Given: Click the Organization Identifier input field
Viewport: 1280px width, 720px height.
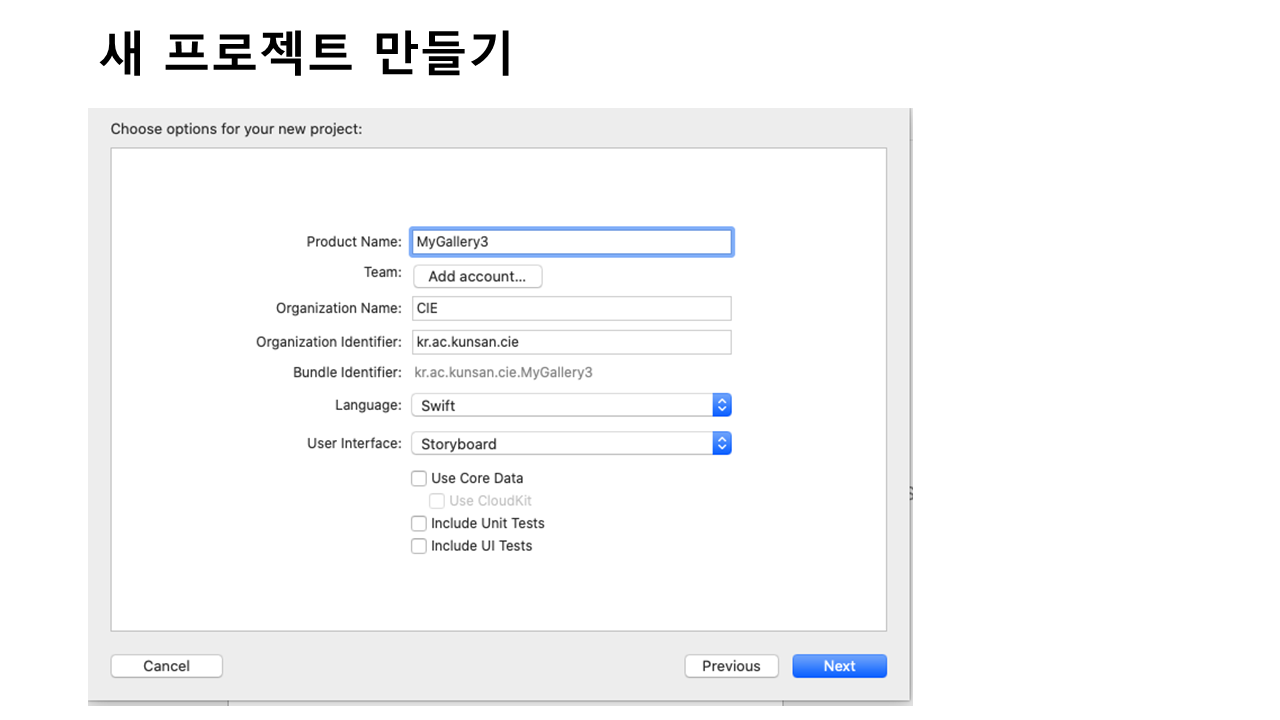Looking at the screenshot, I should [571, 342].
